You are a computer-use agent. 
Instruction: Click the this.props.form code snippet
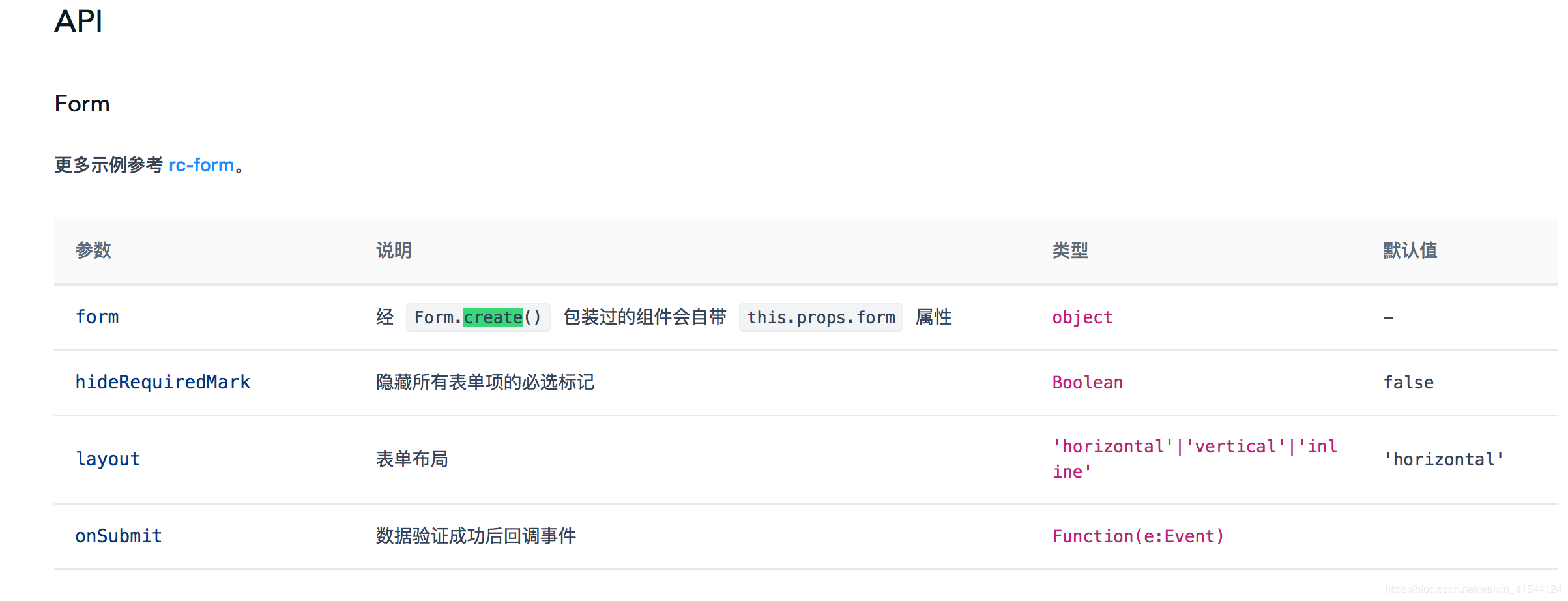(821, 317)
